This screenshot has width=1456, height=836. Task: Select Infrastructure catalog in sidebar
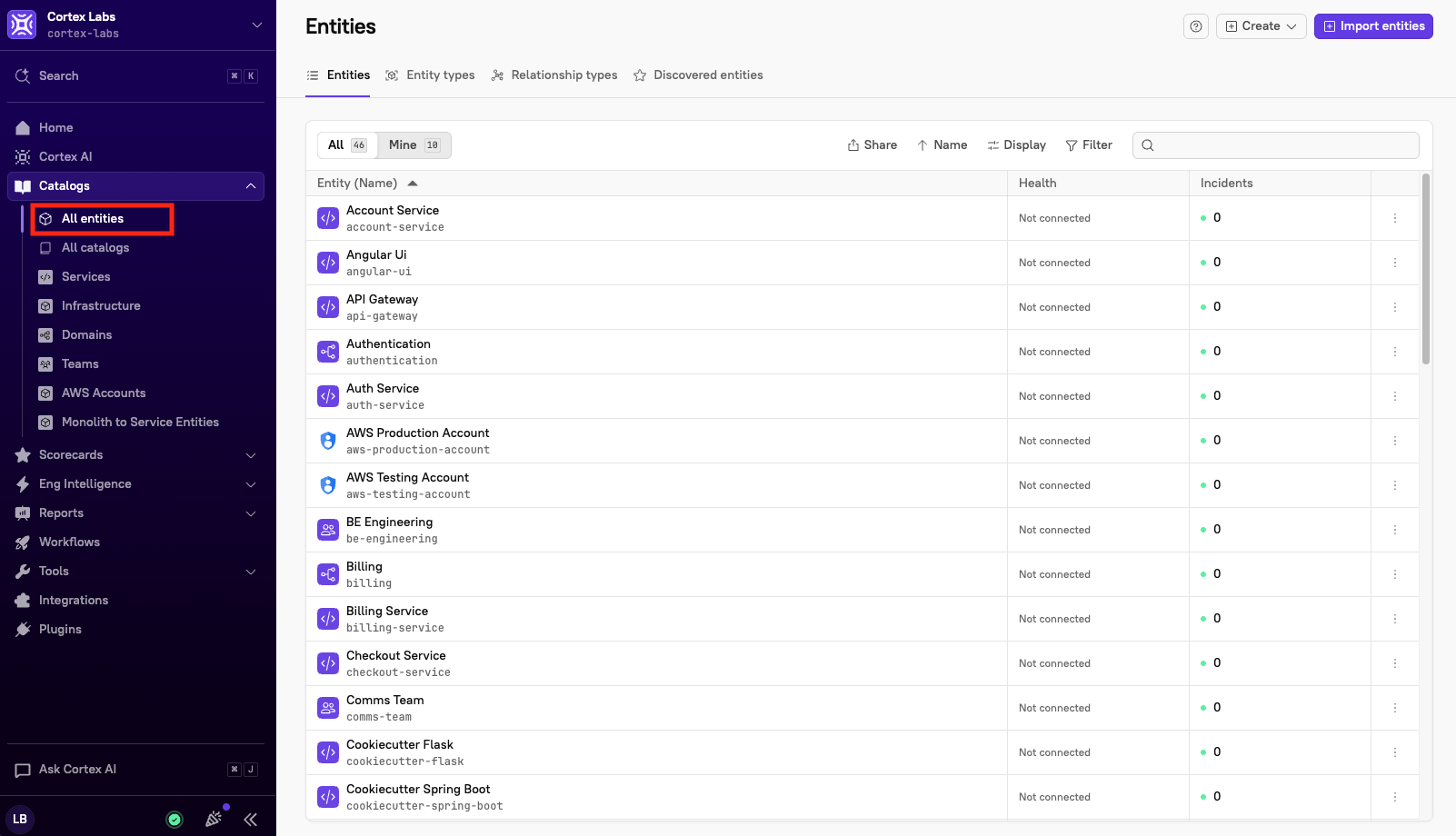147,306
